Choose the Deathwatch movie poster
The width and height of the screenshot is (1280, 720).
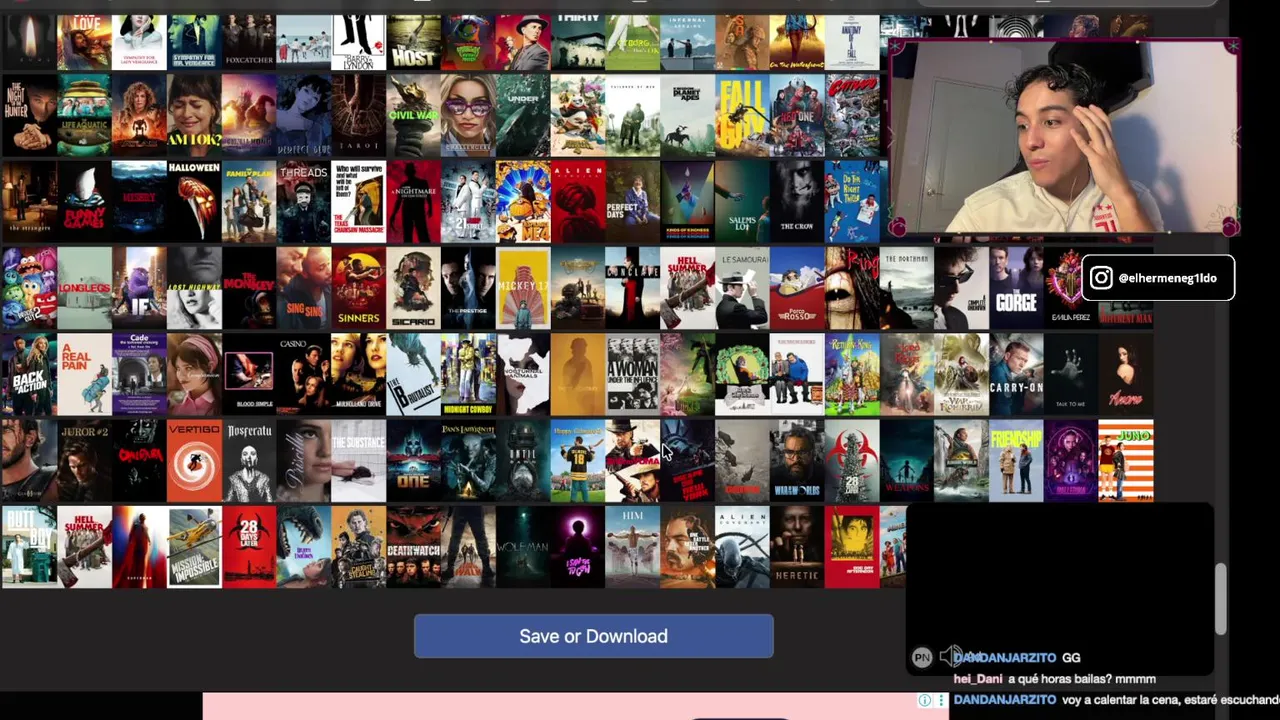[413, 547]
